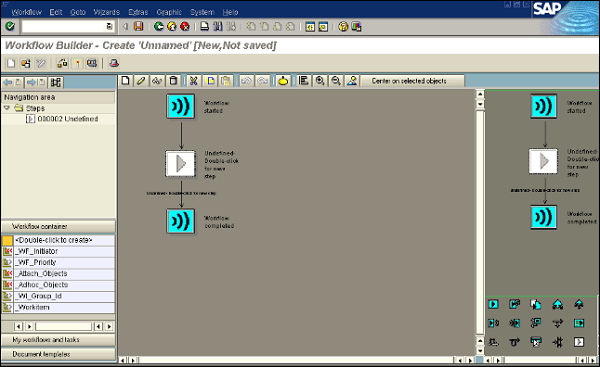Open the Extras menu
Screen dimensions: 600x367
click(138, 12)
